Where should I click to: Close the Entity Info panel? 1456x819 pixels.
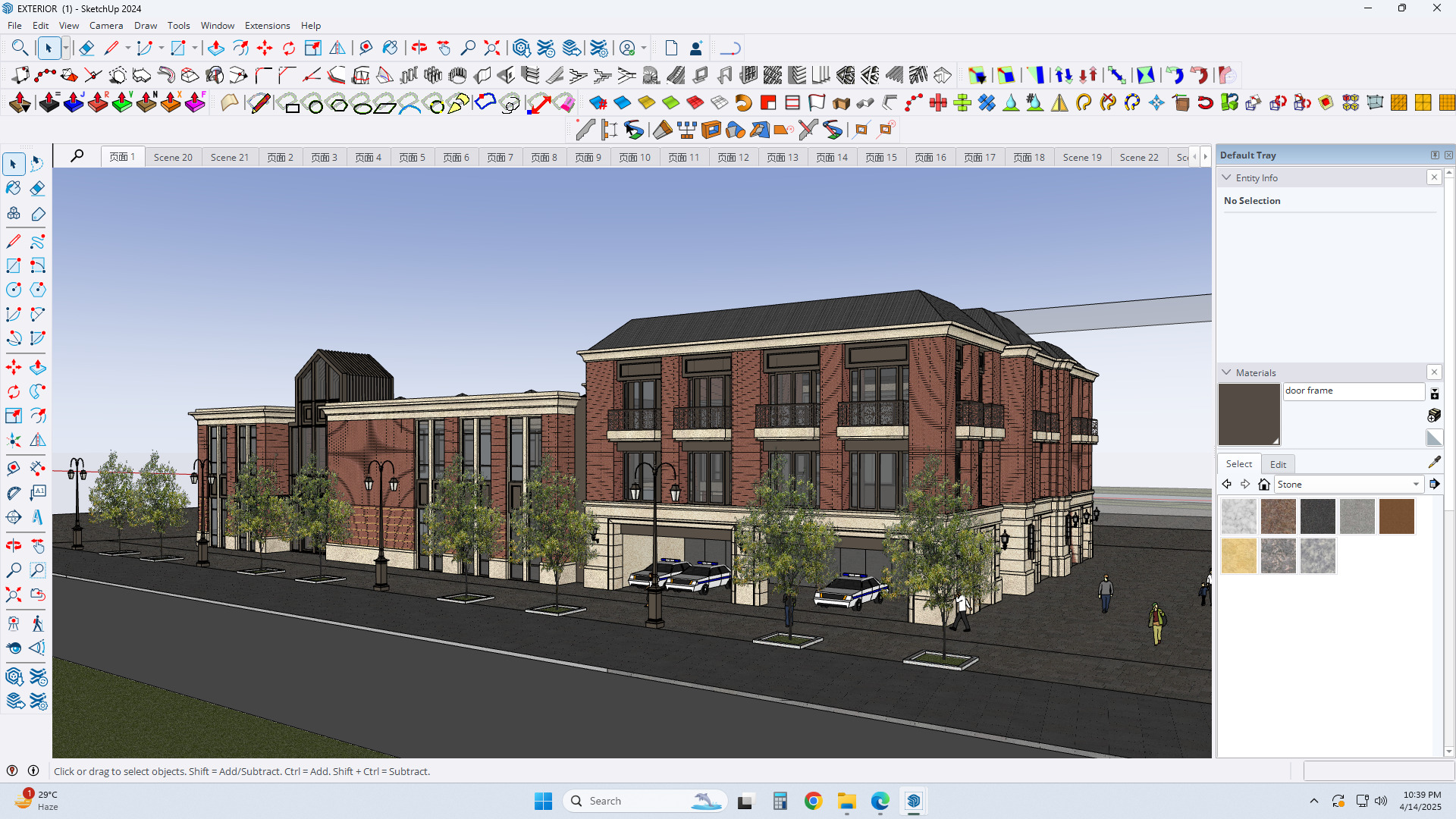click(x=1434, y=177)
